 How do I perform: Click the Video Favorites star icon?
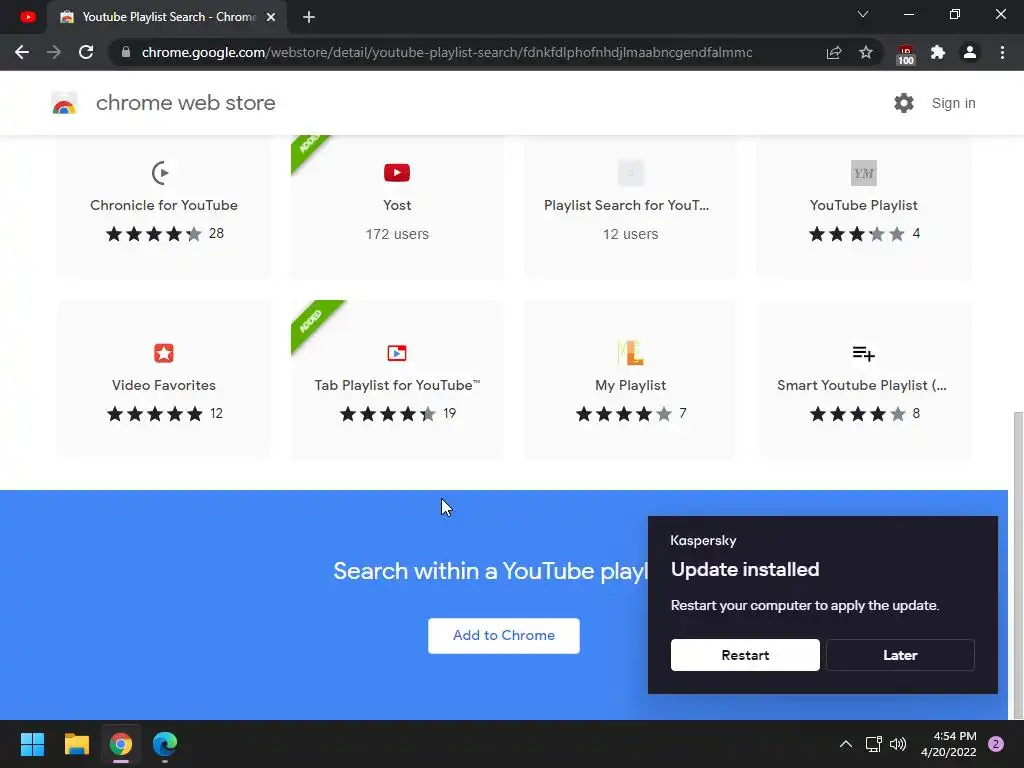[x=163, y=353]
